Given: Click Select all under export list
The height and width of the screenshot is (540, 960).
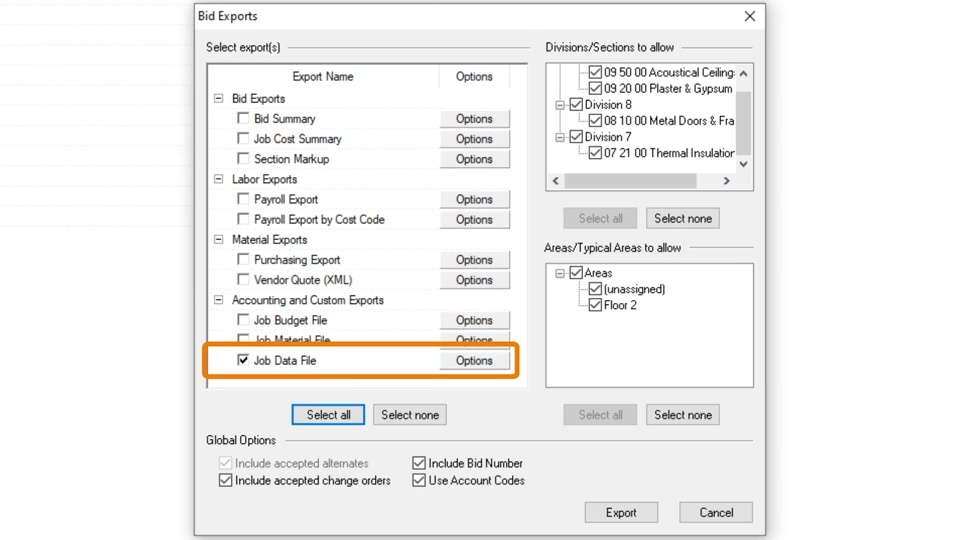Looking at the screenshot, I should [328, 415].
